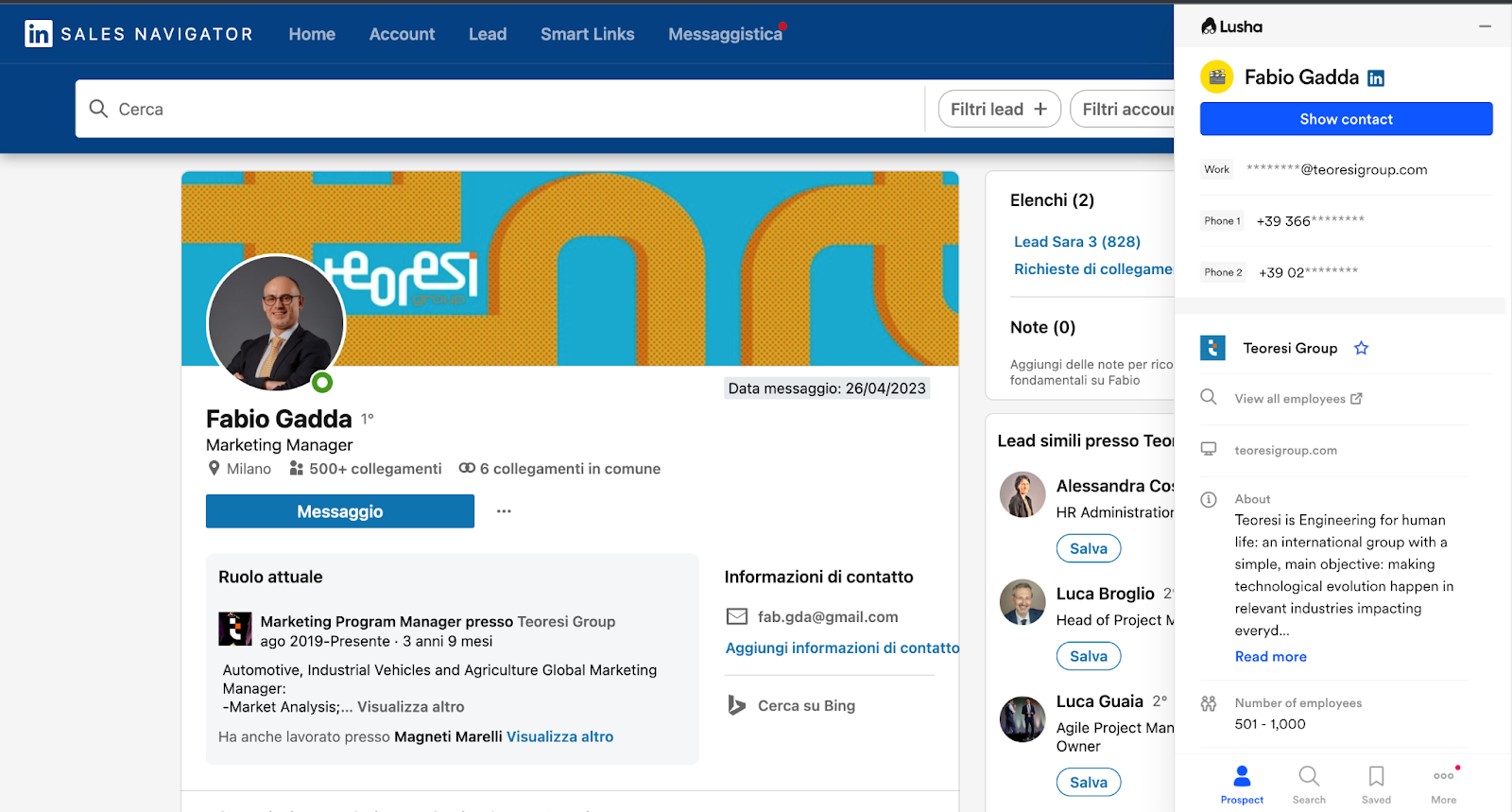
Task: Send Messaggio to Fabio Gadda
Action: [339, 511]
